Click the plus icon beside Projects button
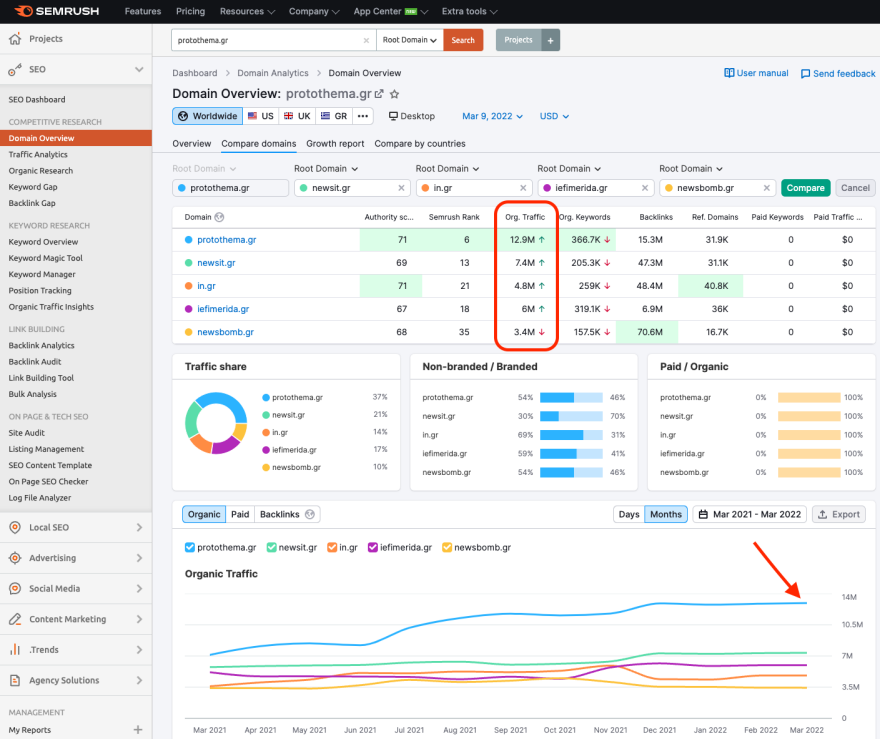 (550, 40)
